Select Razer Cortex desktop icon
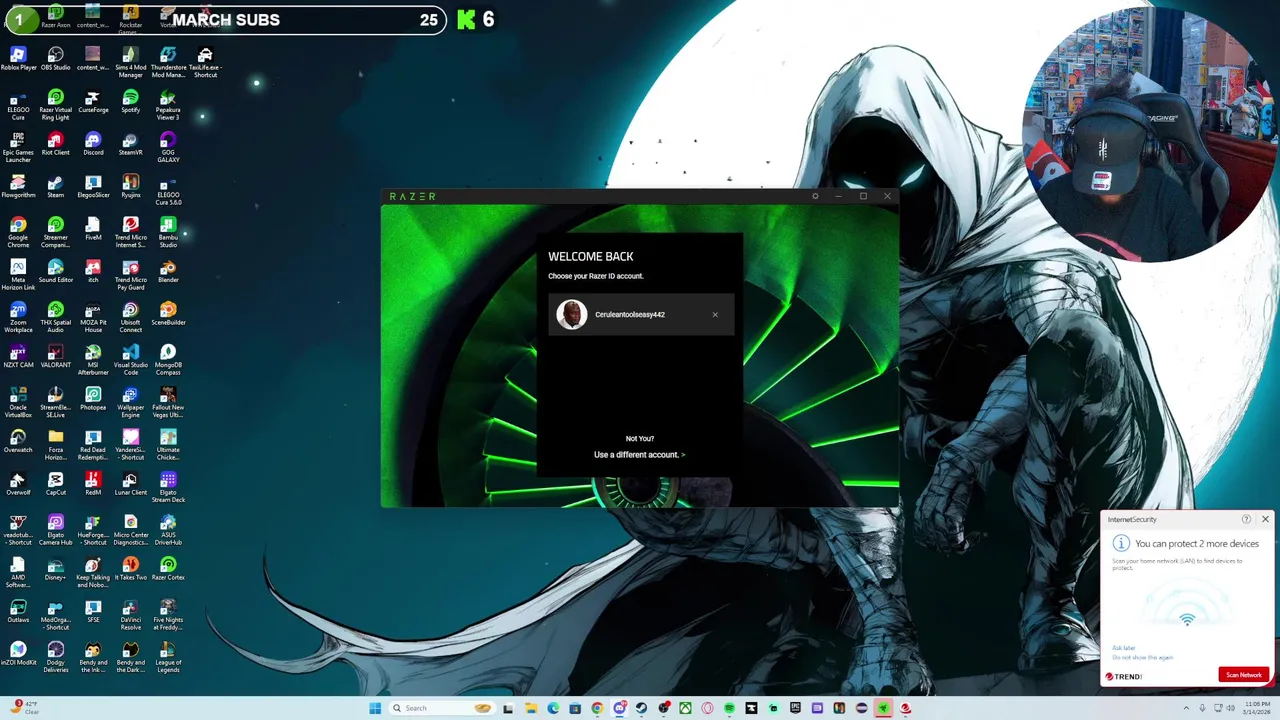The image size is (1280, 720). [168, 569]
